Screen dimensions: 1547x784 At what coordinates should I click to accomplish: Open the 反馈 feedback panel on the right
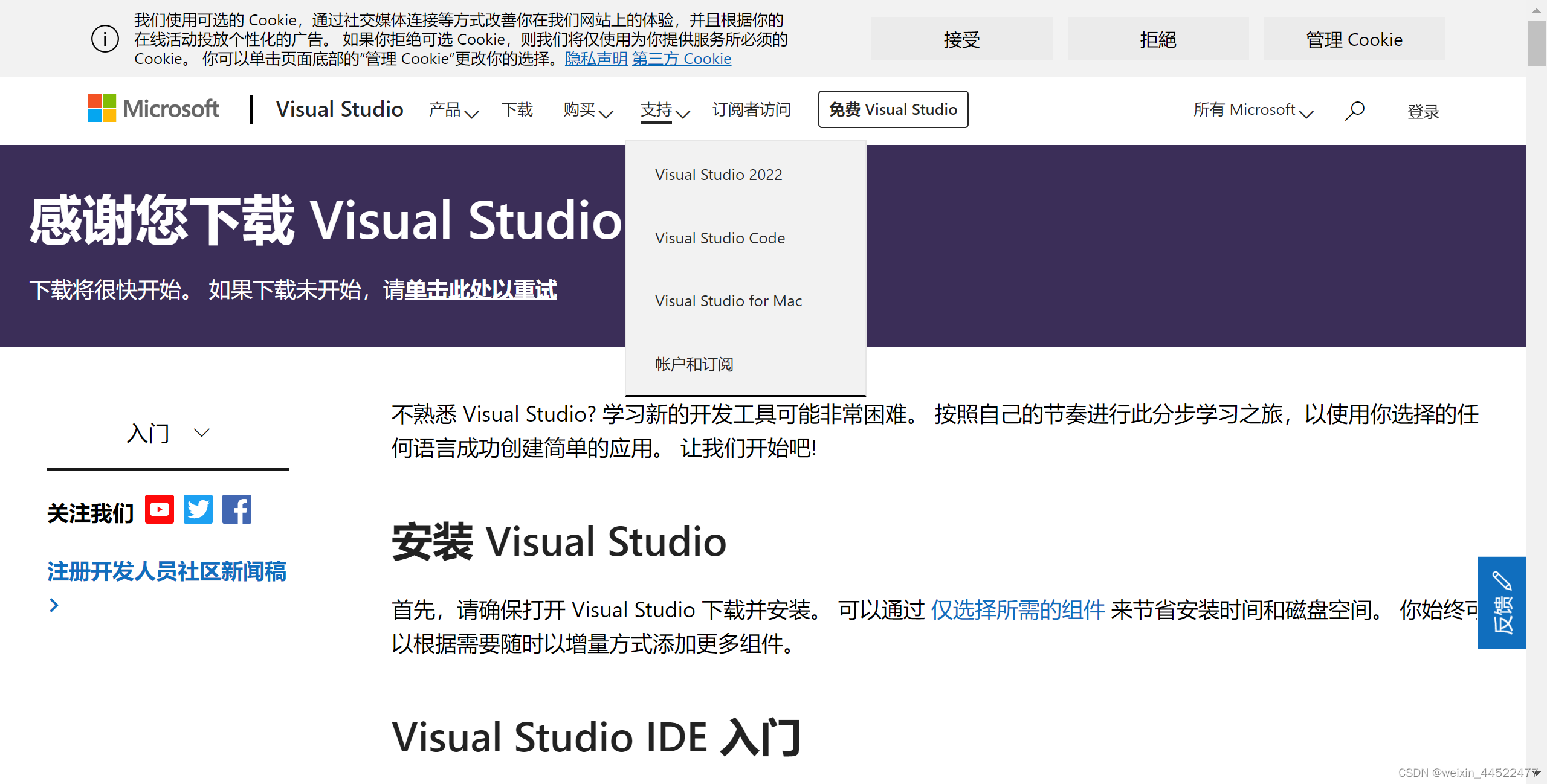1502,604
